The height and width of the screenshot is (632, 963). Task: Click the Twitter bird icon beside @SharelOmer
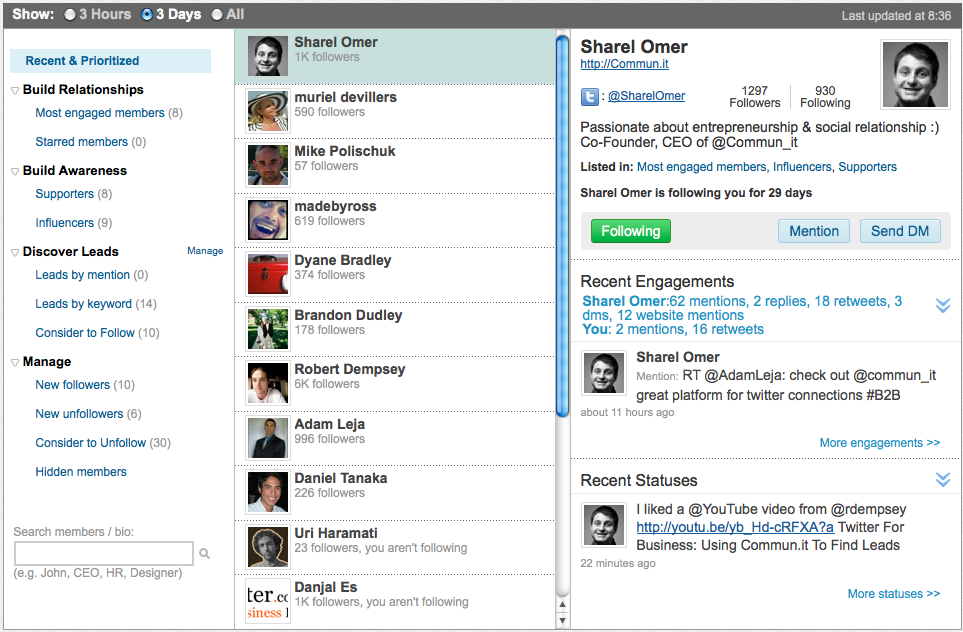(590, 97)
